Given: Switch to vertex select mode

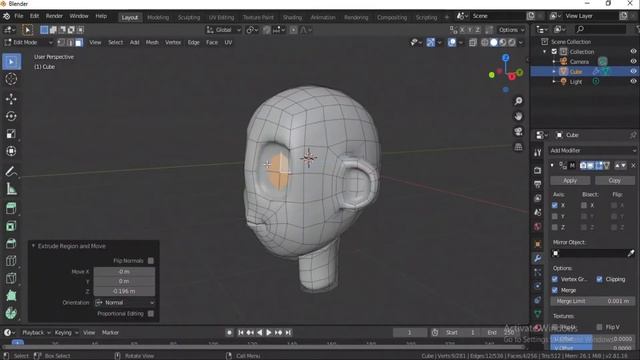Looking at the screenshot, I should click(x=61, y=42).
